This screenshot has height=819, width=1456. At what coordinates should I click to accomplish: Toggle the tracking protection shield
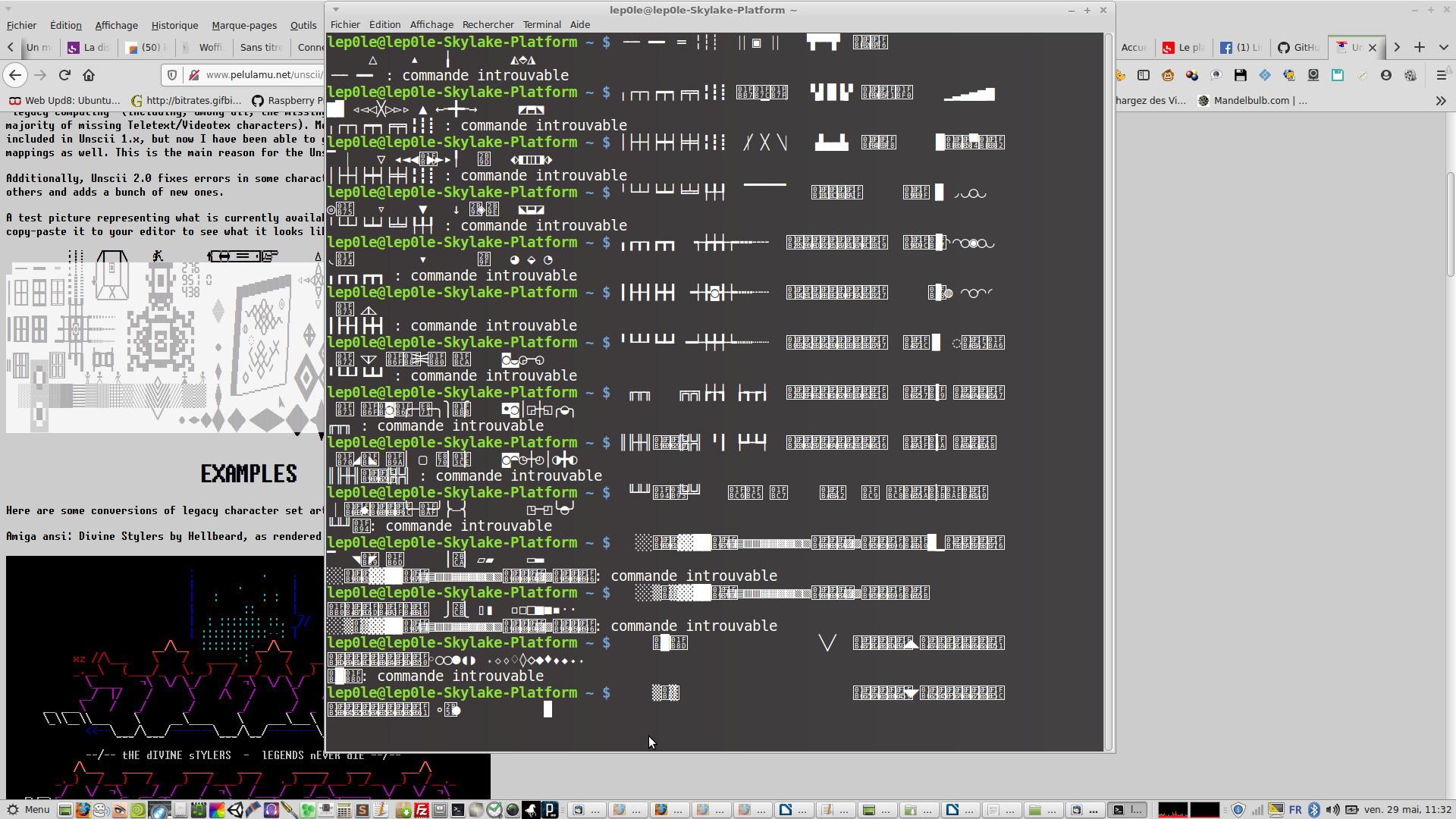172,75
